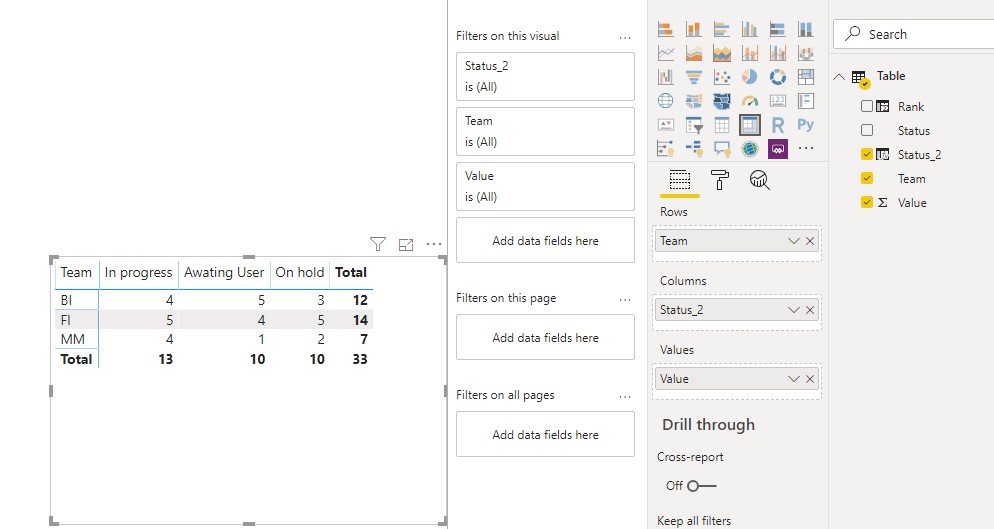
Task: Pick the 100% stacked bar chart visual
Action: coord(778,29)
